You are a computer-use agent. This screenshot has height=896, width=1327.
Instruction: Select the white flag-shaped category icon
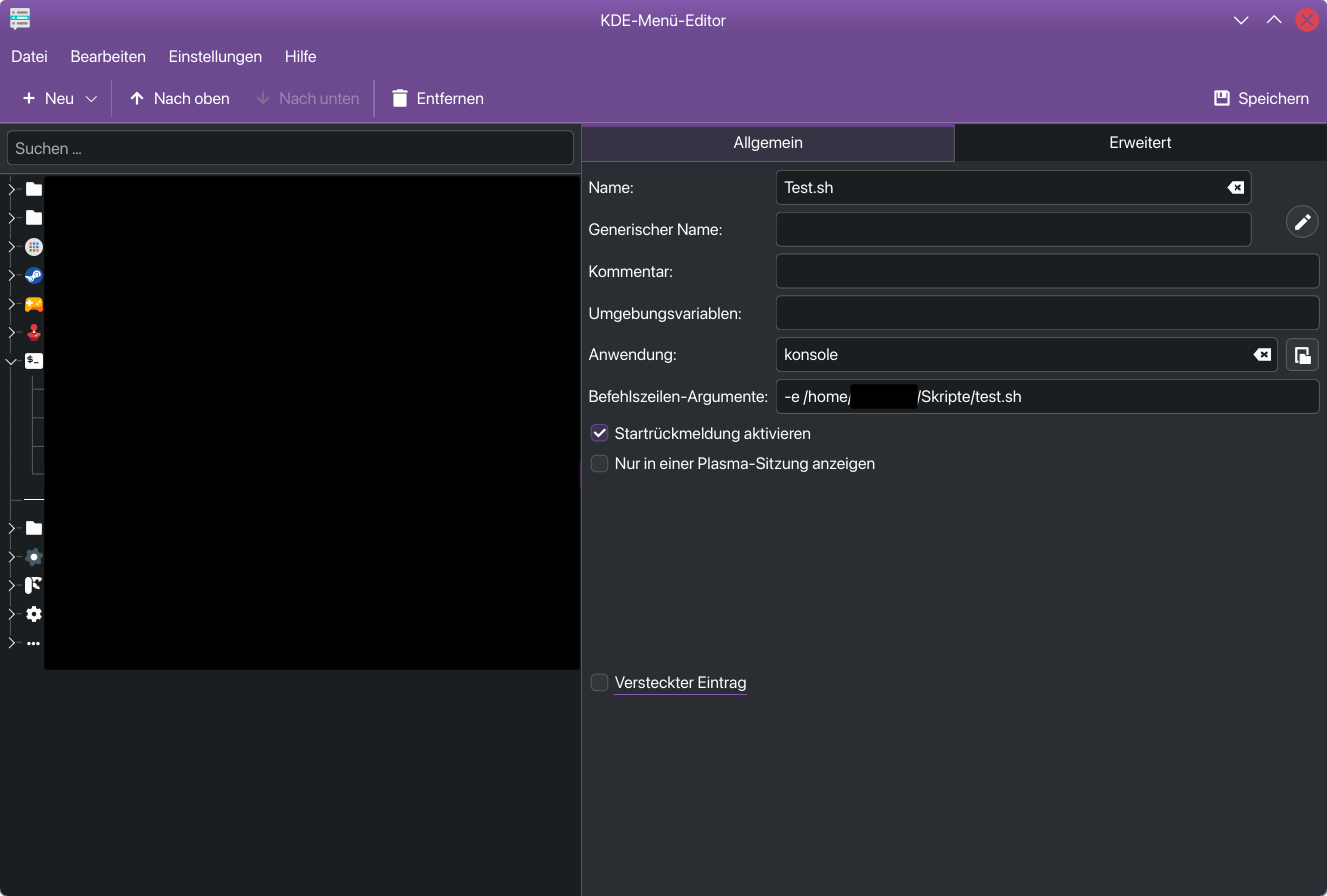(x=34, y=586)
